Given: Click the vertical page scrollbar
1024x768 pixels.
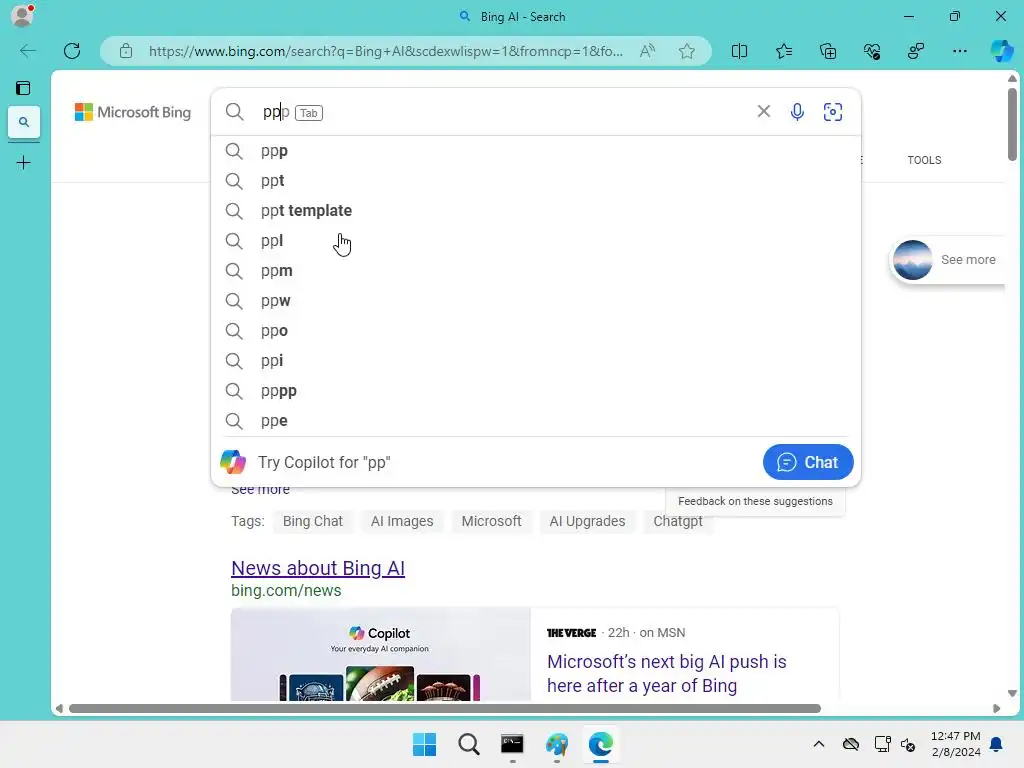Looking at the screenshot, I should [x=1012, y=124].
